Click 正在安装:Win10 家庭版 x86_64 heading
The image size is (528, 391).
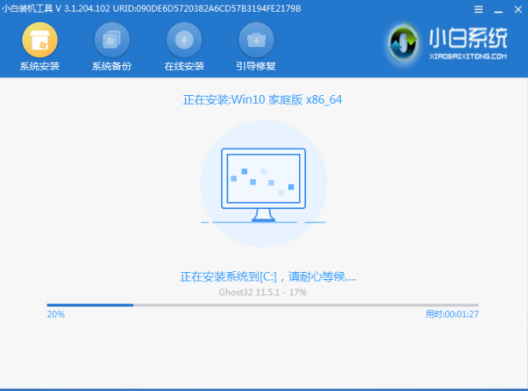[262, 100]
